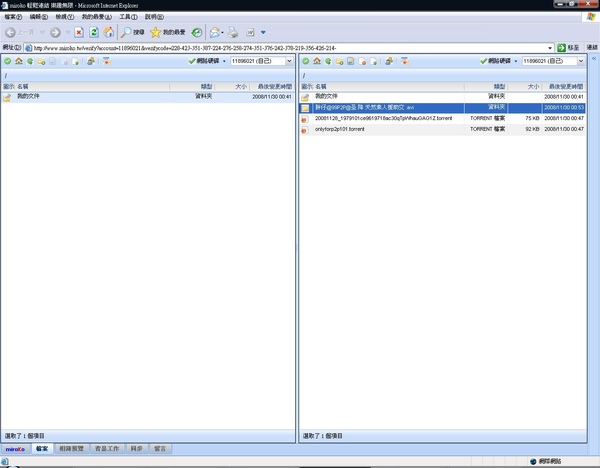Viewport: 600px width, 468px height.
Task: Expand the collapsed side panel chevron at right edge
Action: (594, 59)
